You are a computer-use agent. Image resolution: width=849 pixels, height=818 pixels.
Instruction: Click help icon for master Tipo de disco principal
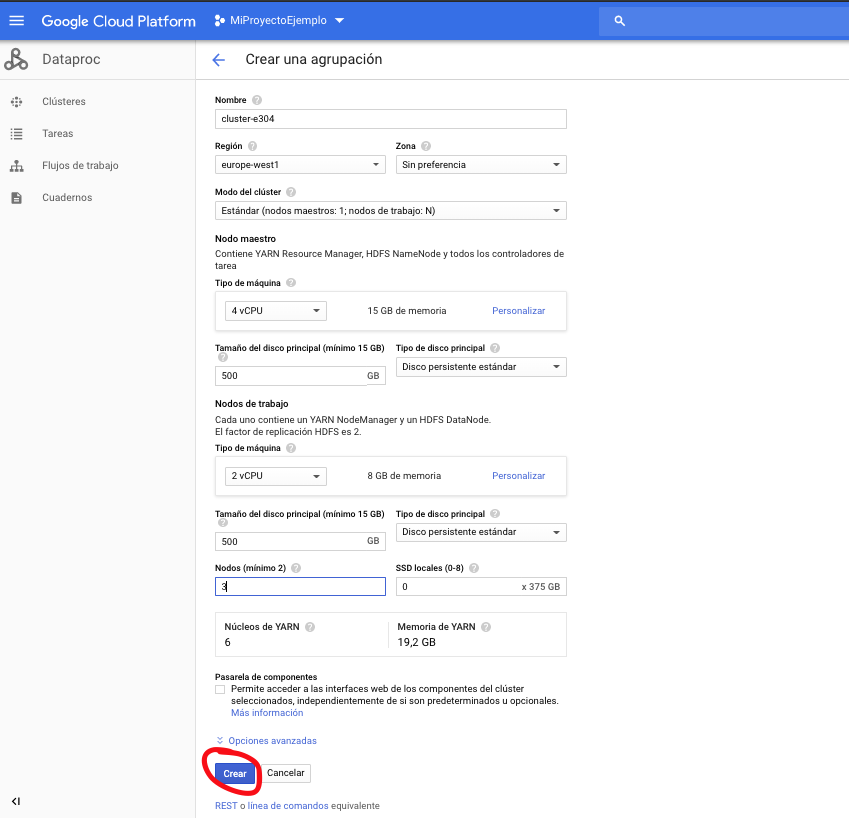[495, 348]
